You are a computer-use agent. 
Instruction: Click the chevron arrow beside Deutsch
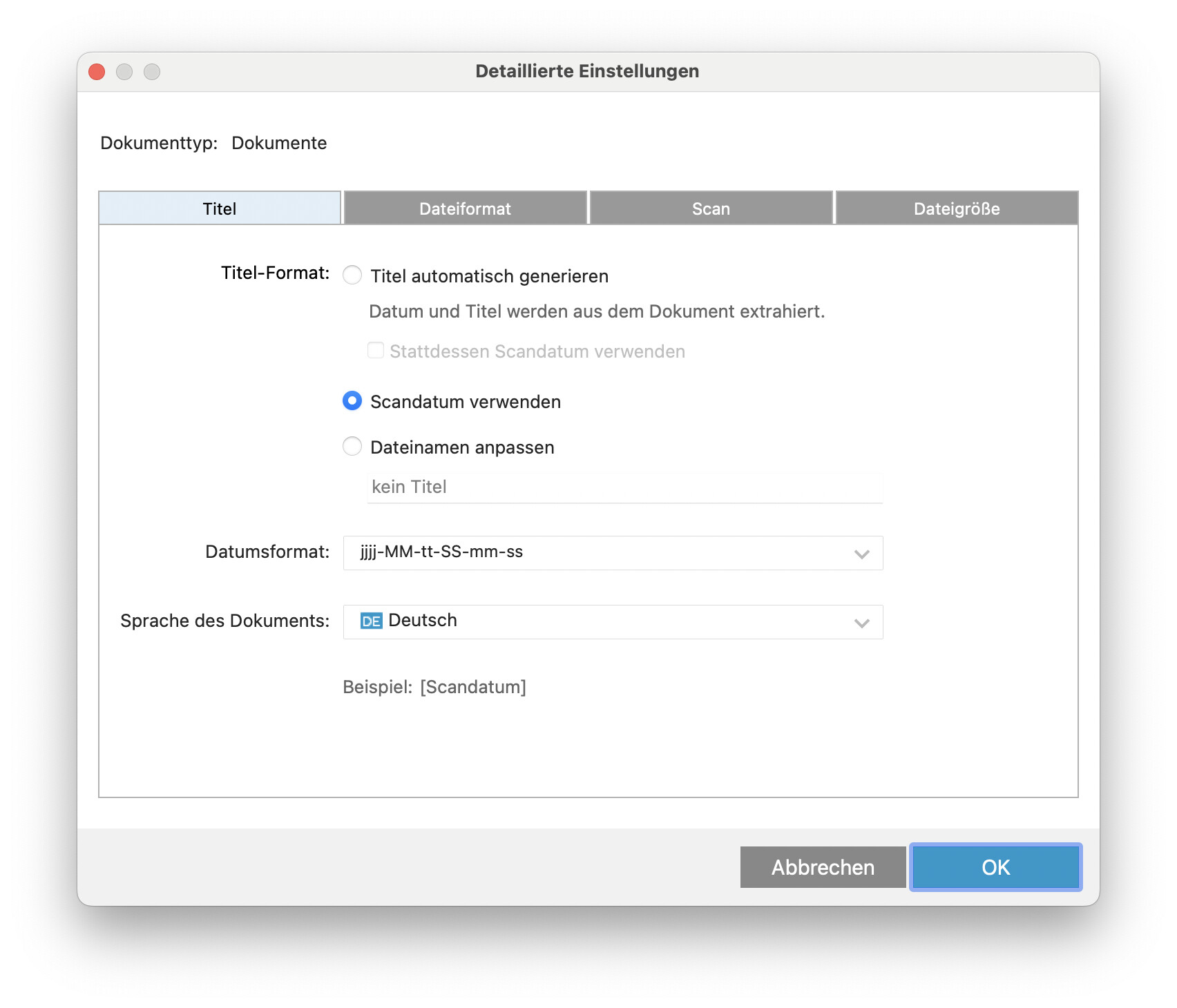click(861, 623)
